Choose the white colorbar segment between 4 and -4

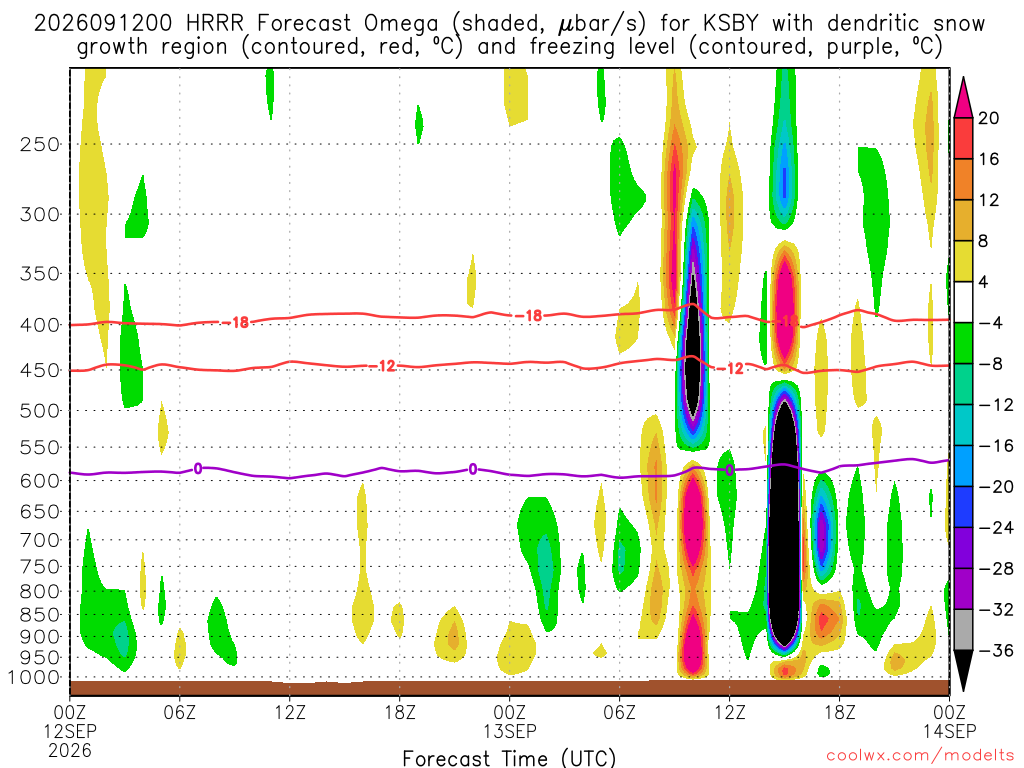963,302
